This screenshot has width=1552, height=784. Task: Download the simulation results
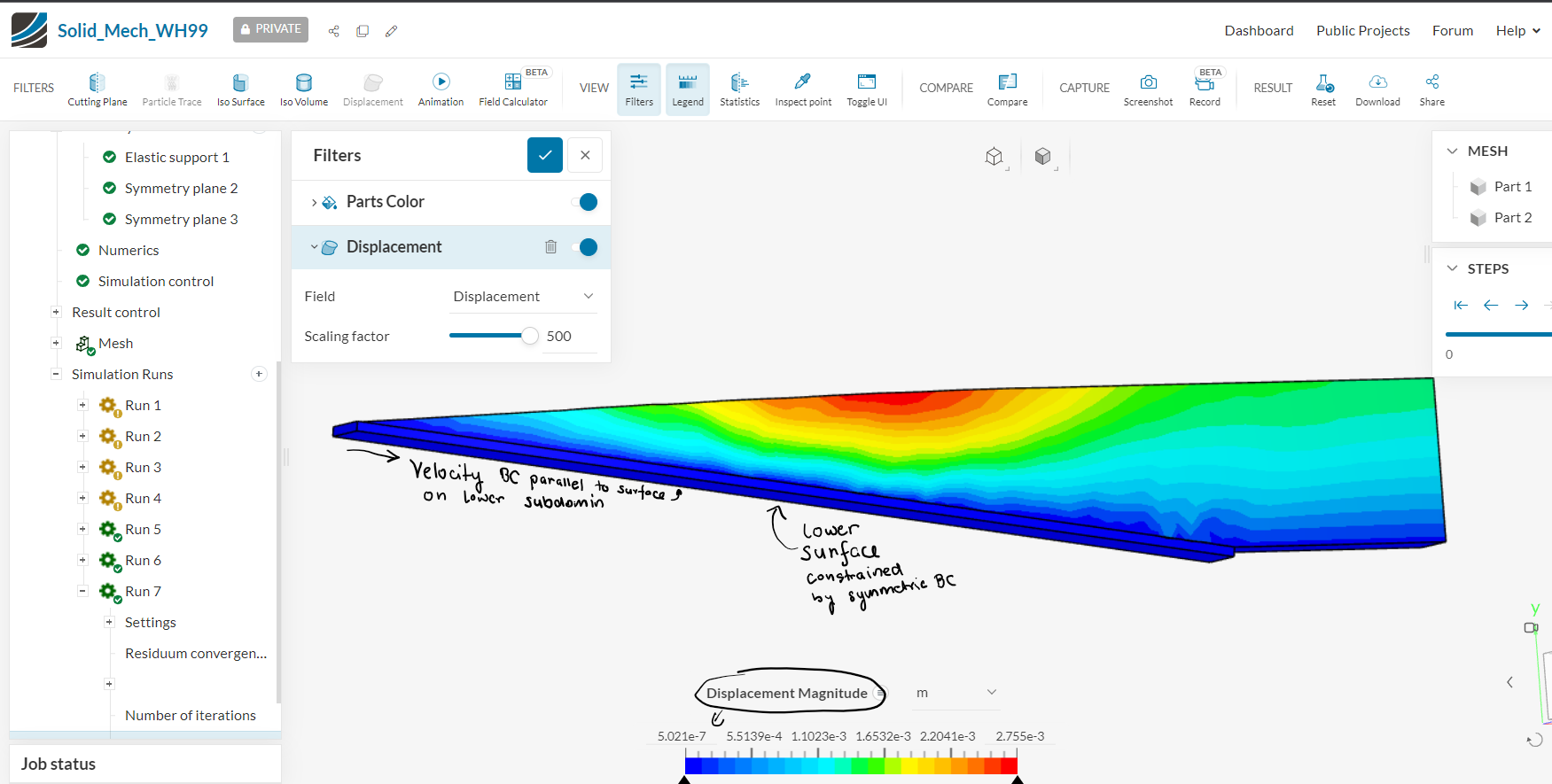(x=1377, y=89)
